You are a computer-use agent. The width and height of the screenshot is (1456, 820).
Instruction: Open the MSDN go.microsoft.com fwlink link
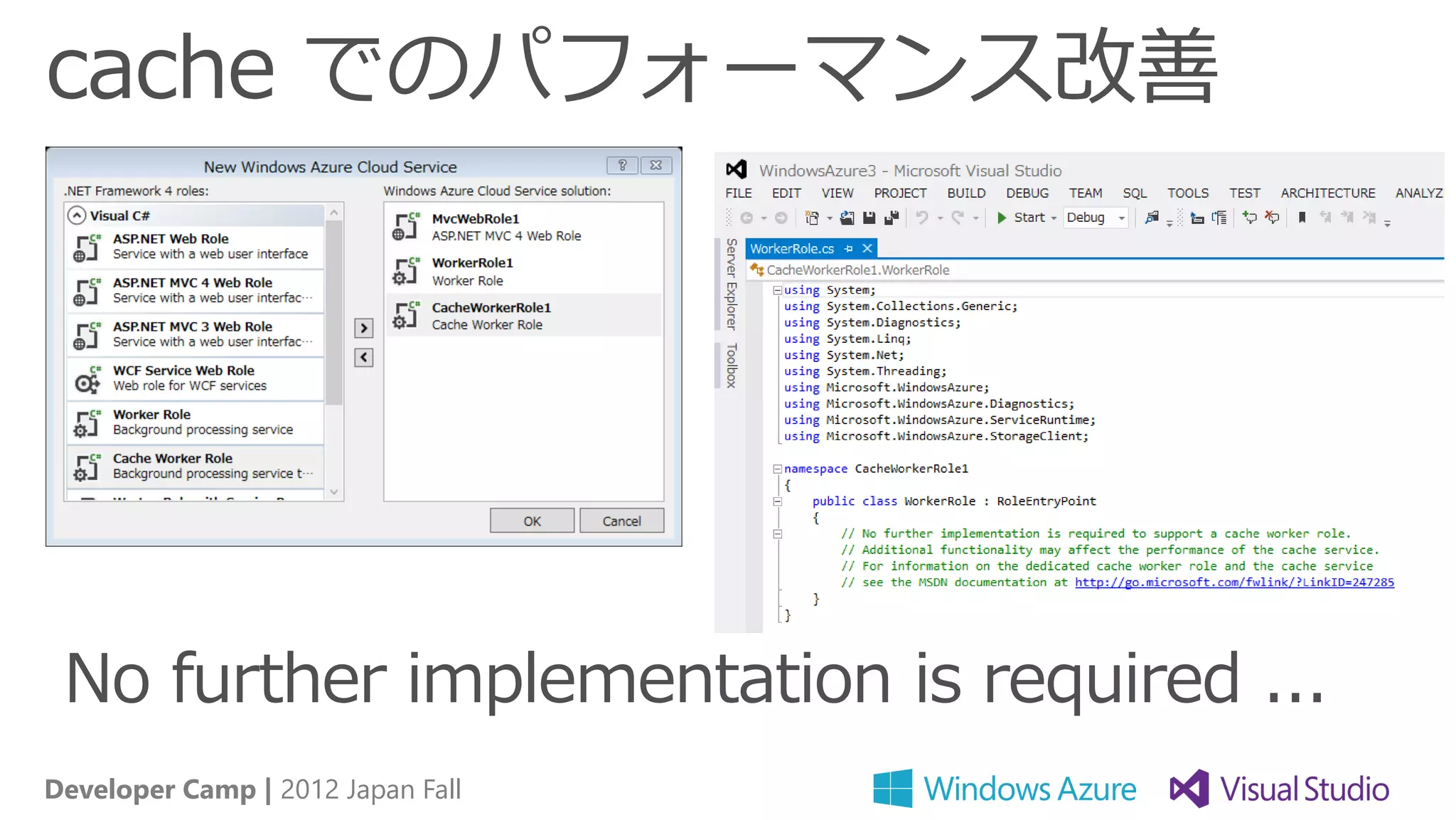point(1234,582)
